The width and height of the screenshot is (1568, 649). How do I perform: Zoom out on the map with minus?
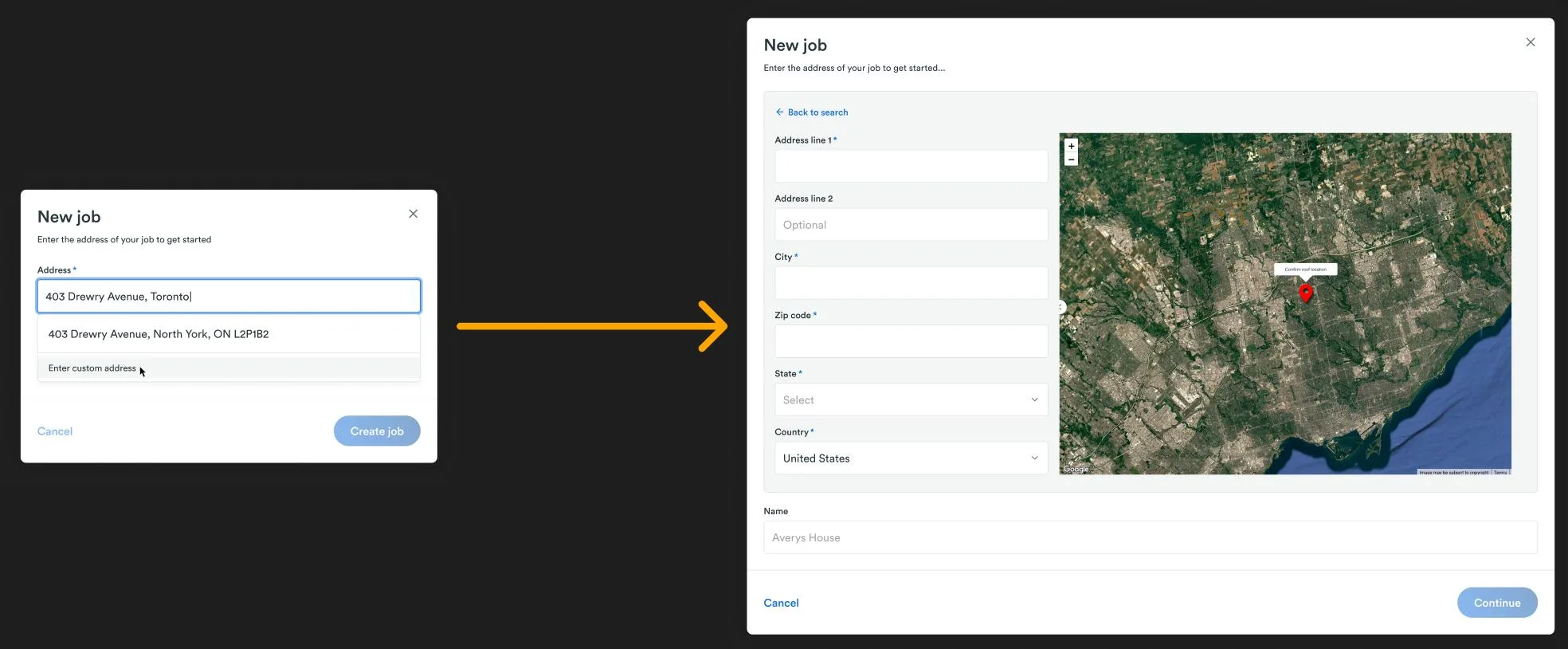click(x=1071, y=159)
